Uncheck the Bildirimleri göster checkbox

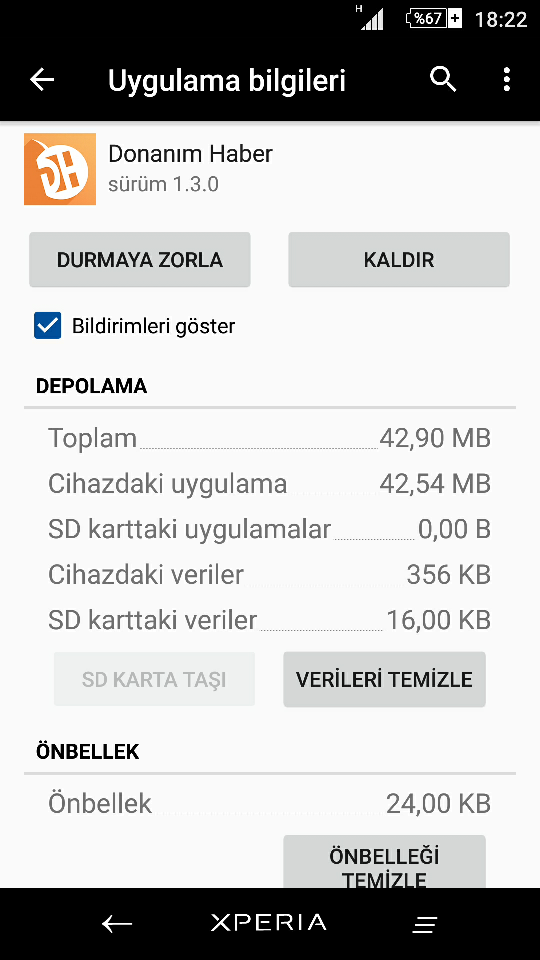pyautogui.click(x=47, y=325)
